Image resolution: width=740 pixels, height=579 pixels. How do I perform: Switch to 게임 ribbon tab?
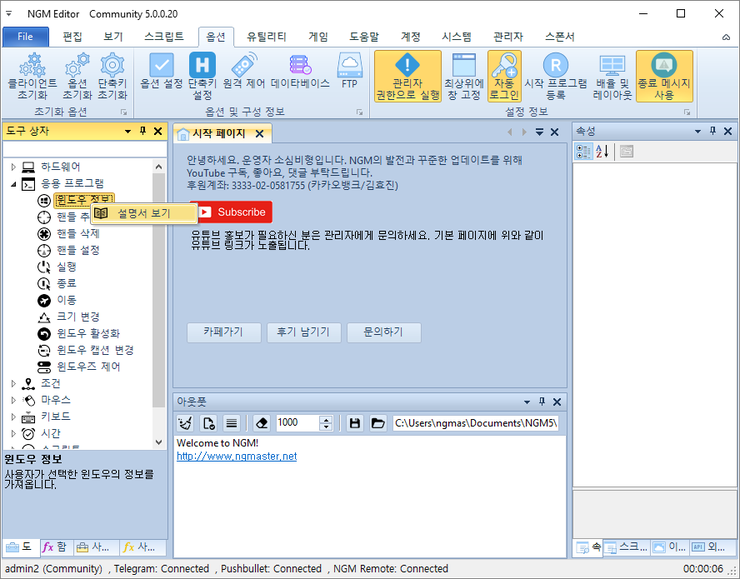tap(318, 37)
